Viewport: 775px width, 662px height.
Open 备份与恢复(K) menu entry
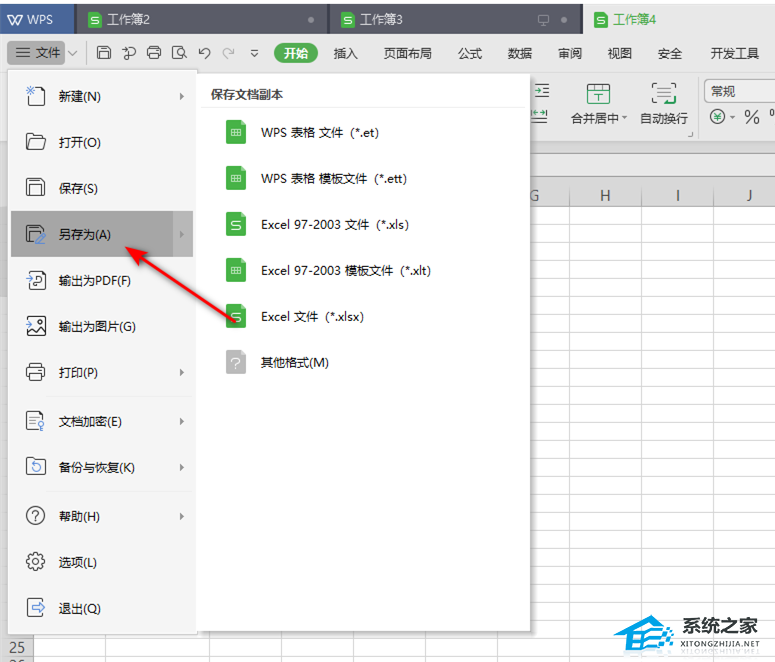(x=102, y=467)
